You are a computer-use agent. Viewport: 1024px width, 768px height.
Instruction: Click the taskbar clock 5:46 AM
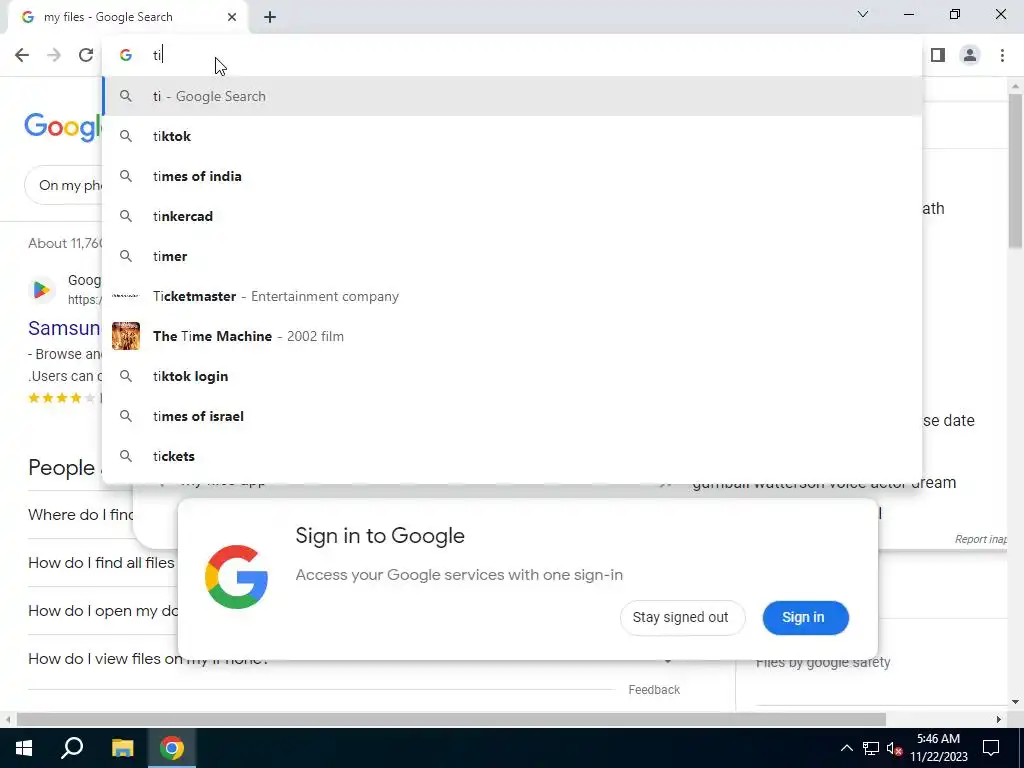tap(938, 748)
